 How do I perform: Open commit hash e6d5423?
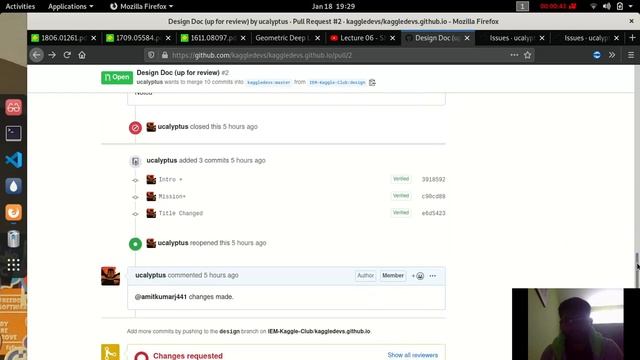click(433, 213)
